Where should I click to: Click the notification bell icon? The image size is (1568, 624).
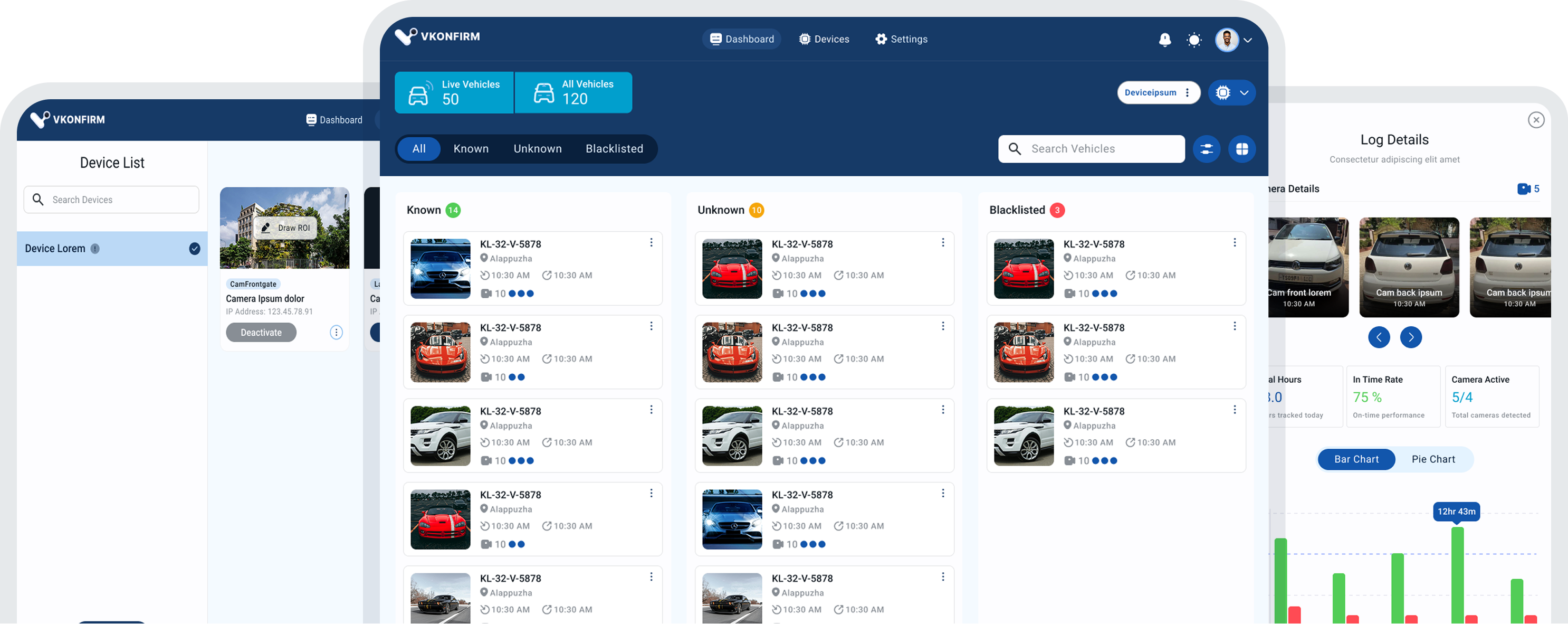pos(1164,40)
